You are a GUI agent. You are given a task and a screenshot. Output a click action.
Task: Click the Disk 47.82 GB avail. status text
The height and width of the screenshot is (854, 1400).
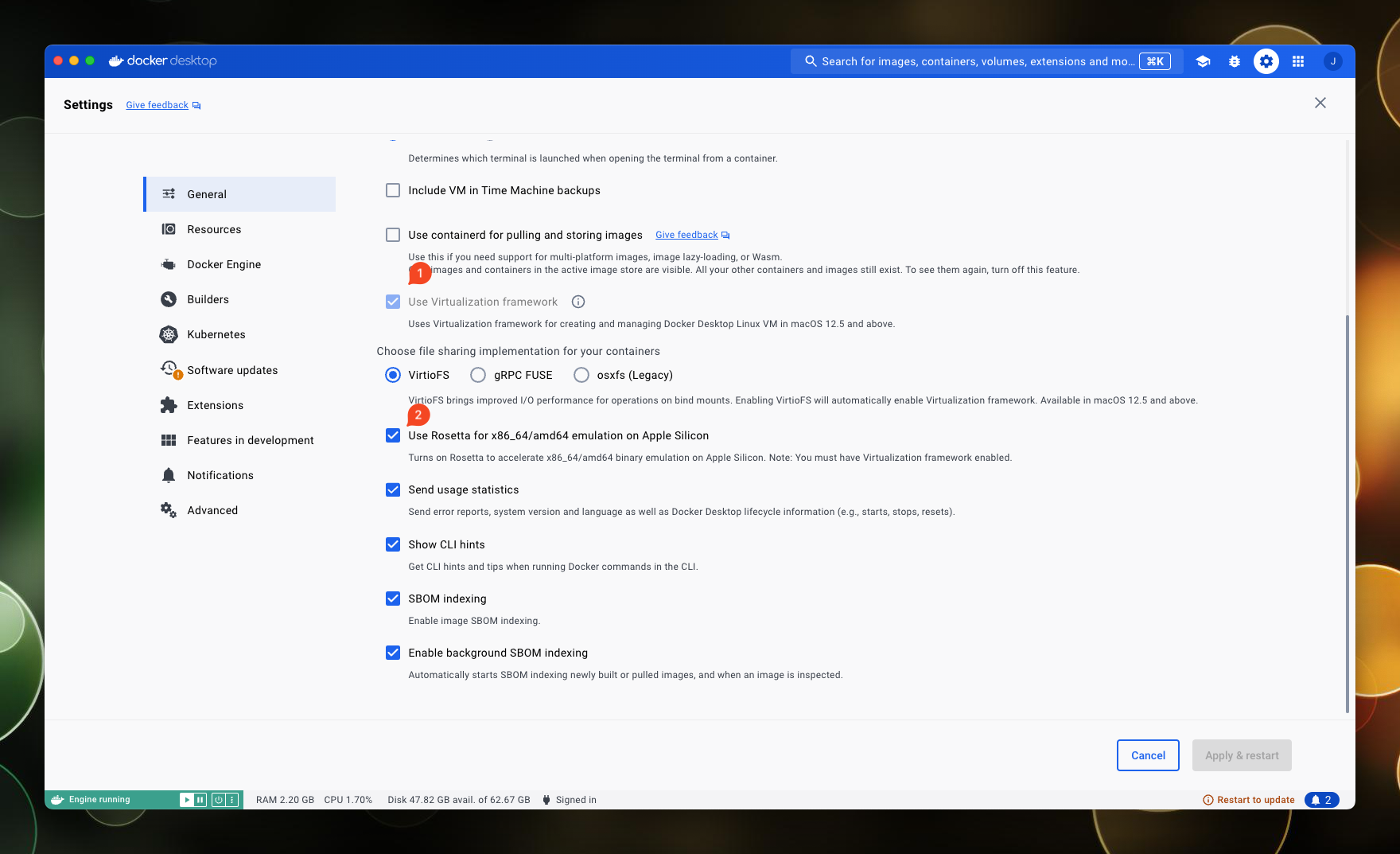tap(459, 800)
